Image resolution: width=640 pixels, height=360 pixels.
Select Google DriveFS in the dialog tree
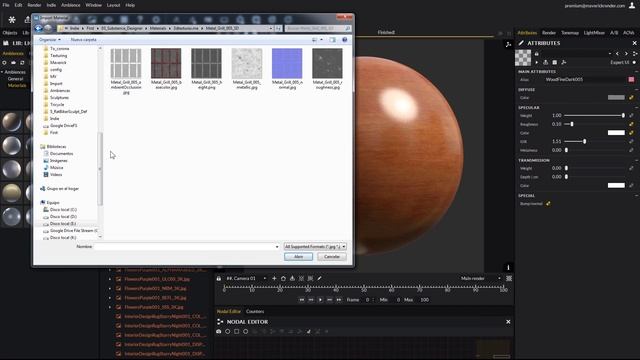(63, 126)
